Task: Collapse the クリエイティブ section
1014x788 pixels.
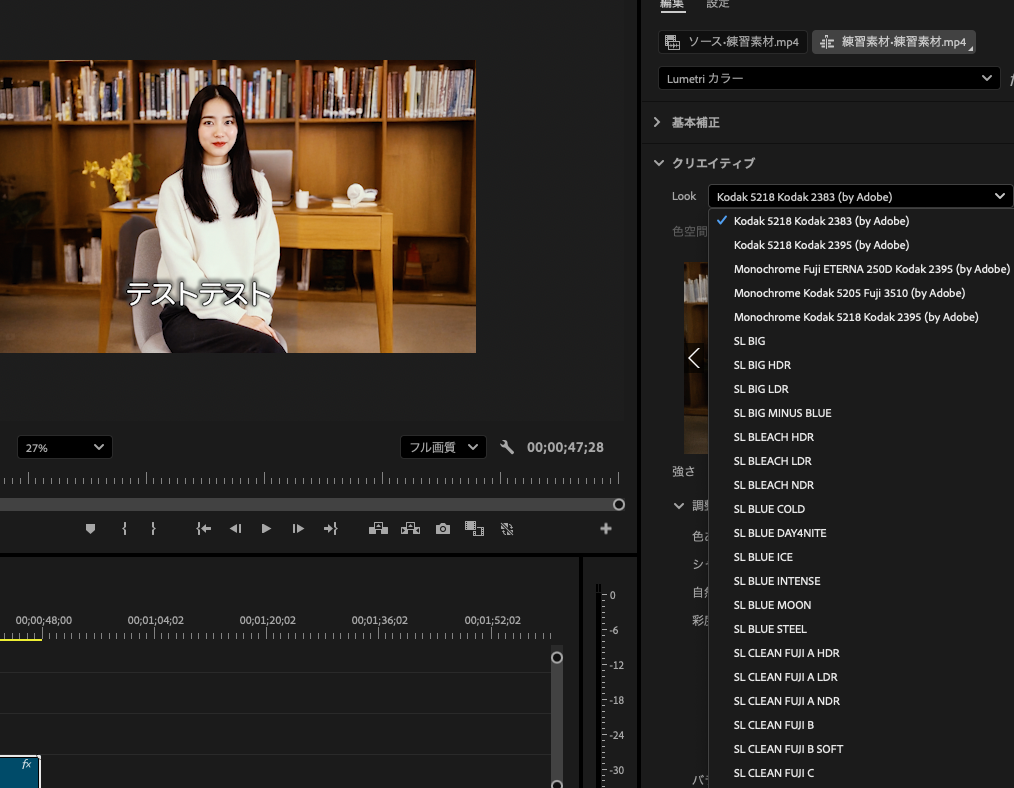Action: point(658,163)
